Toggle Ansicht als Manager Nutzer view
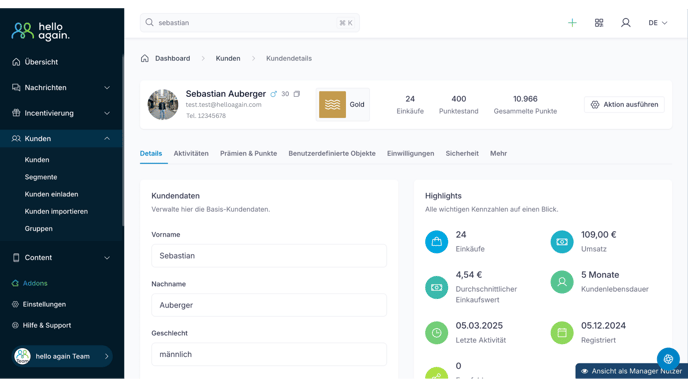This screenshot has width=688, height=387. point(632,371)
